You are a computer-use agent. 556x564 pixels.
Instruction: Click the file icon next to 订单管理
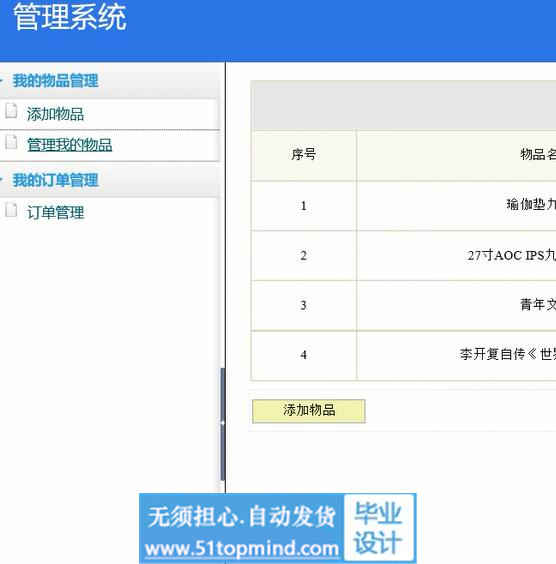point(11,210)
